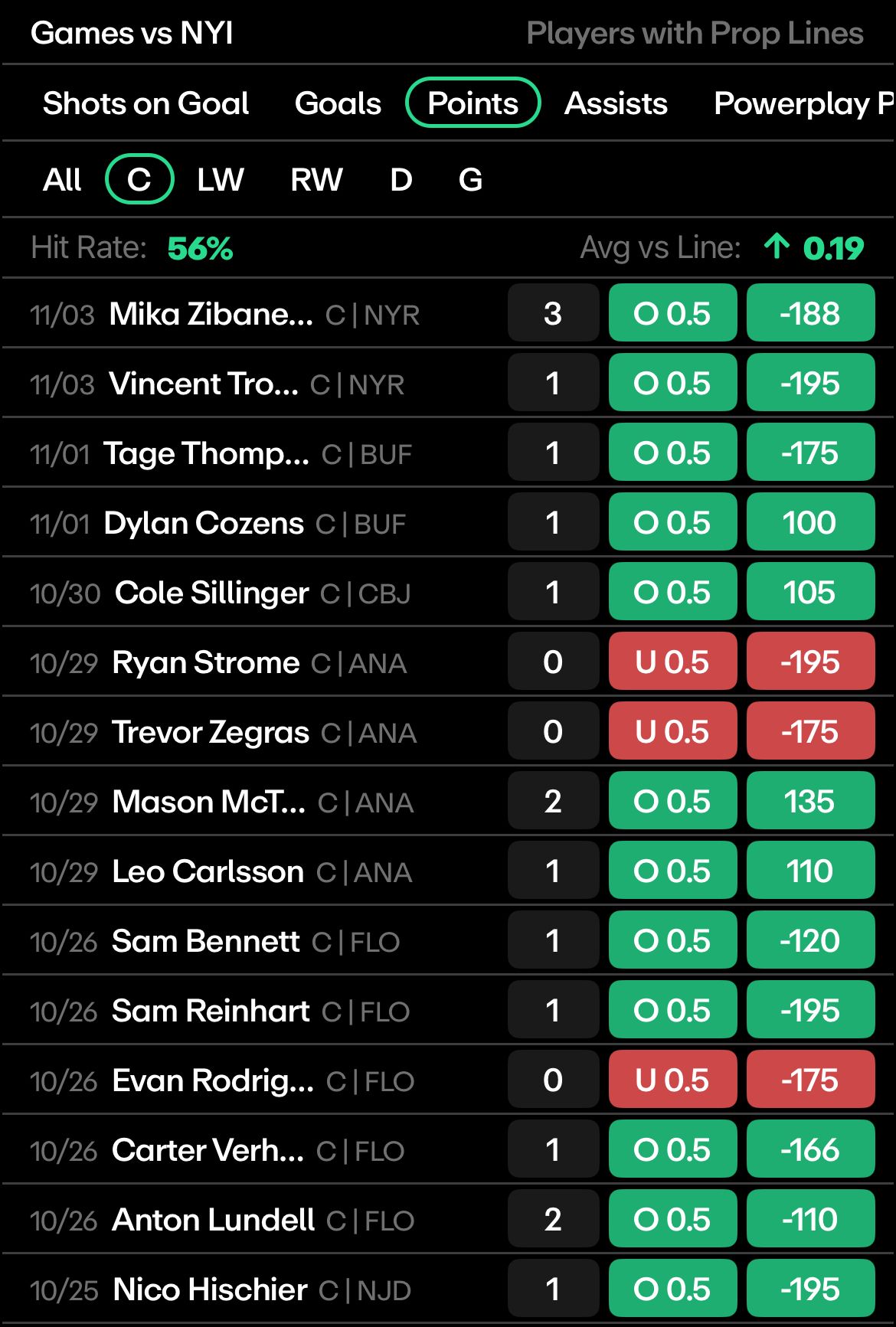Open the Assists stat tab
896x1327 pixels.
(x=616, y=103)
